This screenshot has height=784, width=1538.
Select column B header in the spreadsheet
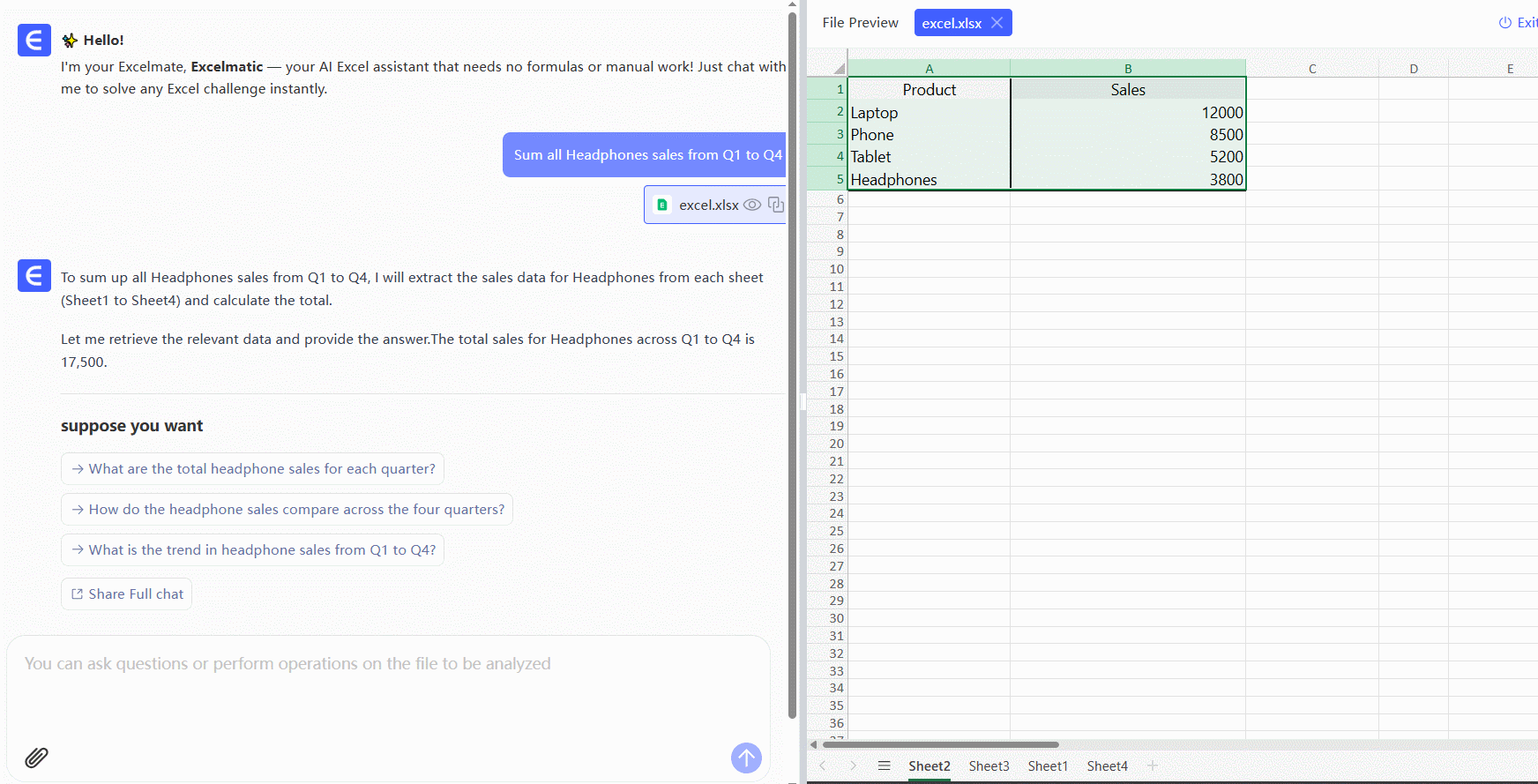(1127, 68)
